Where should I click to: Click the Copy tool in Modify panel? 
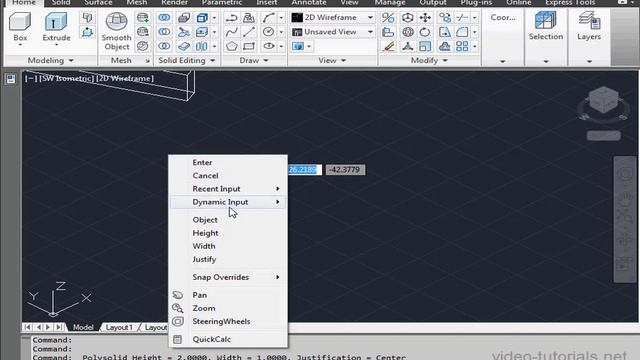444,18
